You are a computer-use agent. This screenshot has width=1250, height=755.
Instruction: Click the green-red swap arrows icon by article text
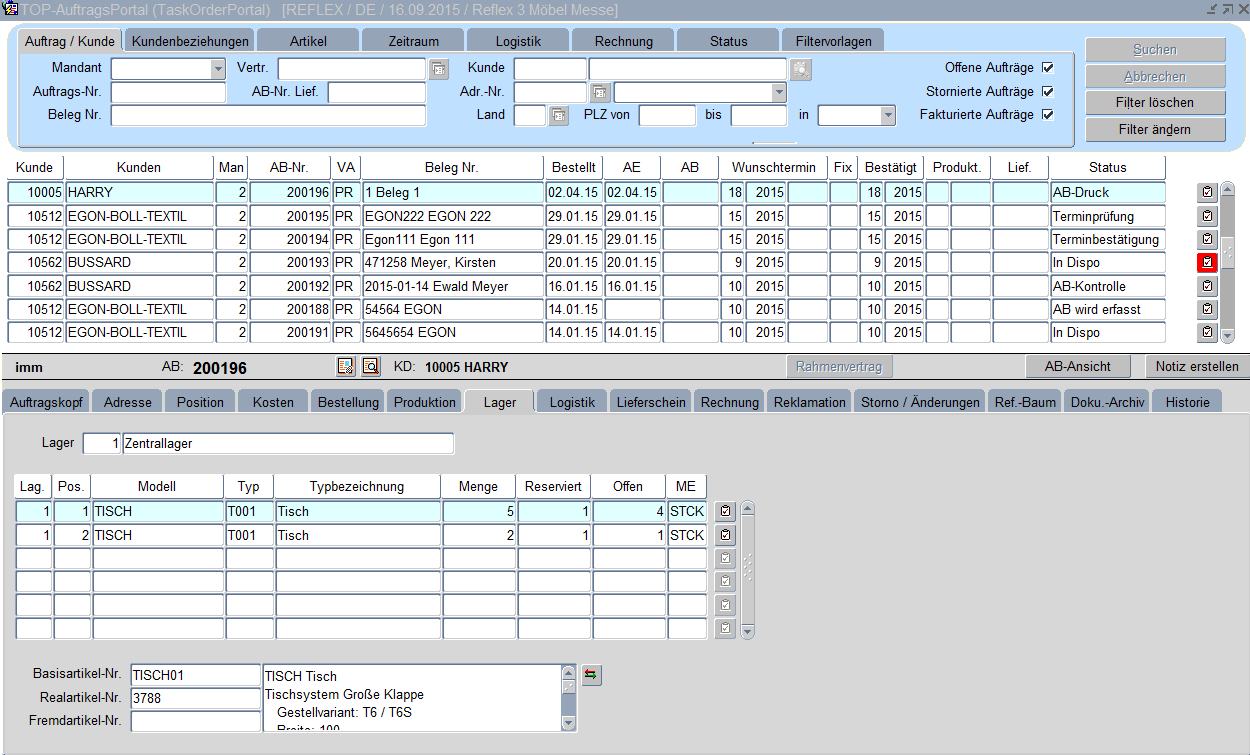click(591, 675)
